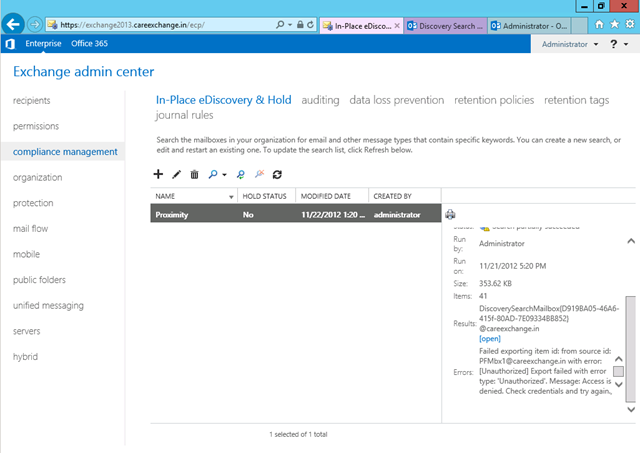Open public folders in left navigation
Screen dimensions: 640x453
(39, 280)
